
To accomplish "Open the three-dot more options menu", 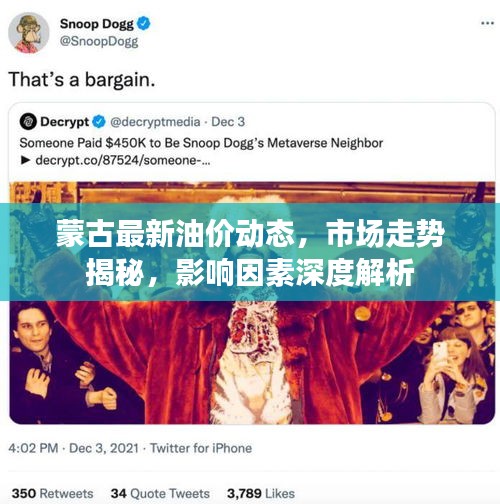I will (487, 23).
